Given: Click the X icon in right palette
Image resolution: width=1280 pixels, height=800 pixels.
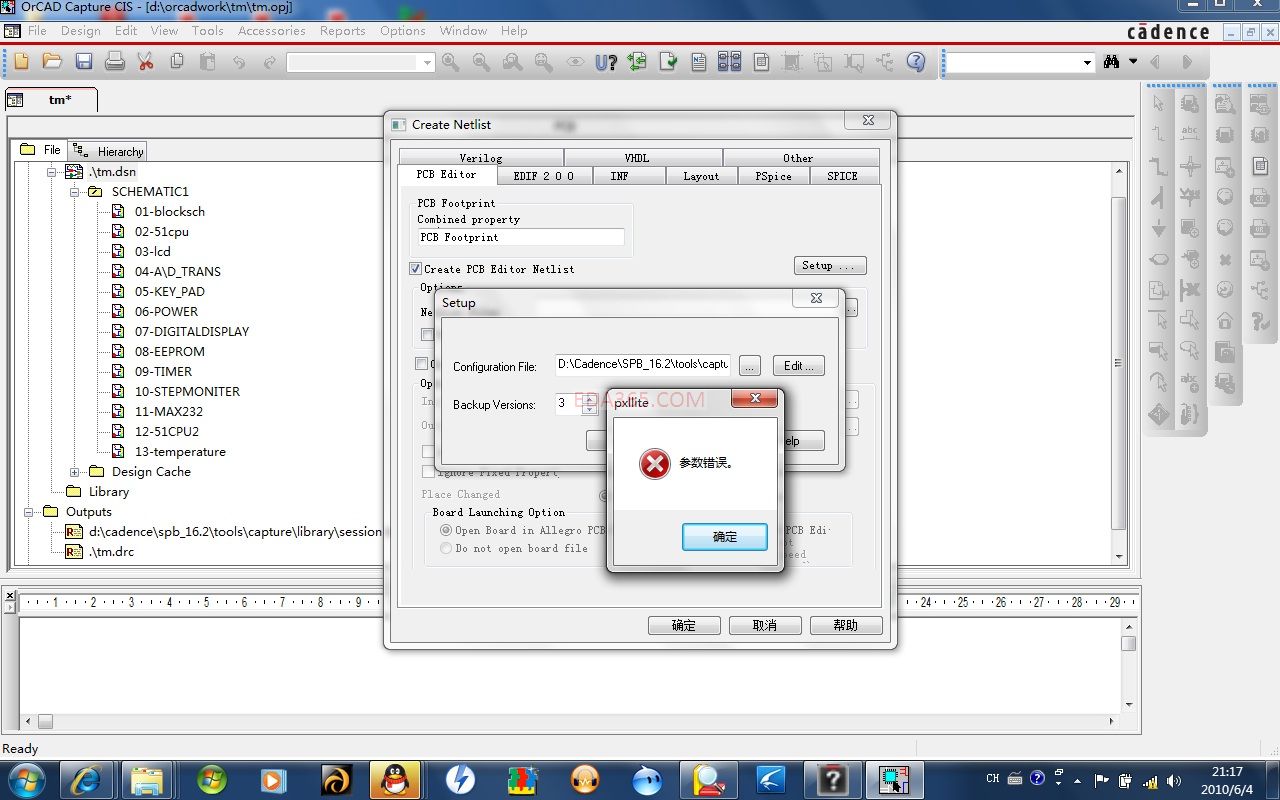Looking at the screenshot, I should tap(1225, 259).
